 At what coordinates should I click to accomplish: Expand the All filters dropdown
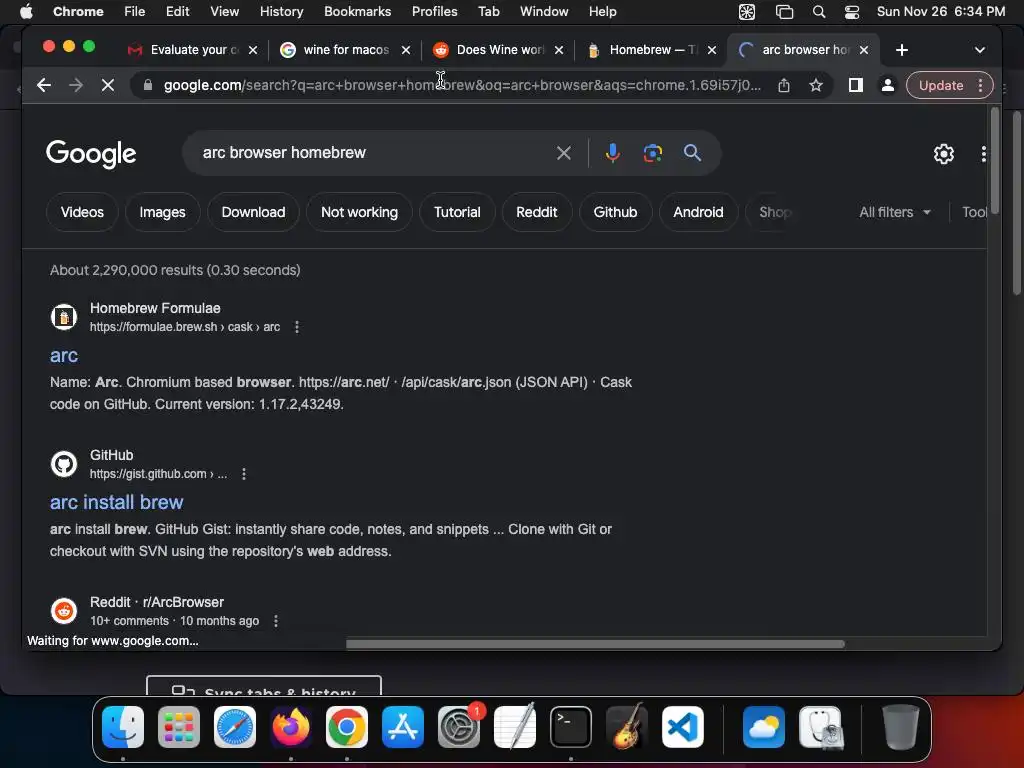pyautogui.click(x=895, y=212)
